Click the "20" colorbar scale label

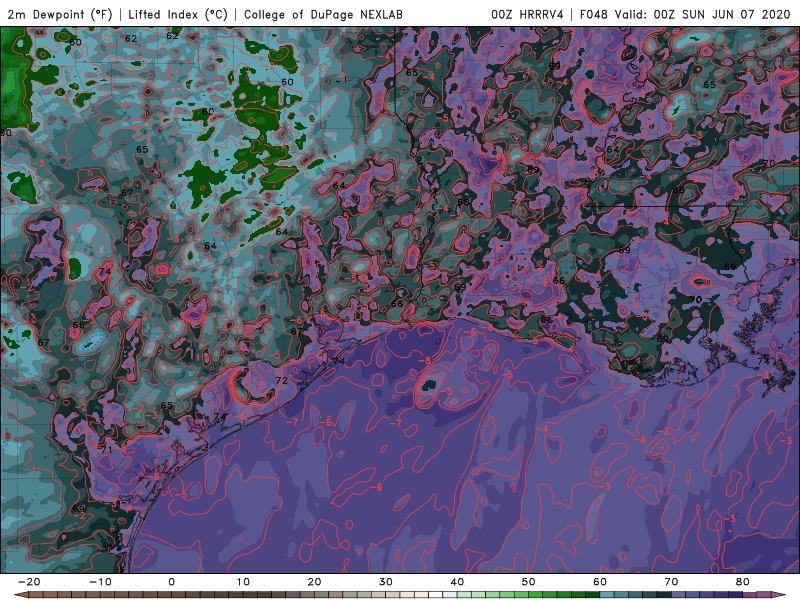(314, 582)
